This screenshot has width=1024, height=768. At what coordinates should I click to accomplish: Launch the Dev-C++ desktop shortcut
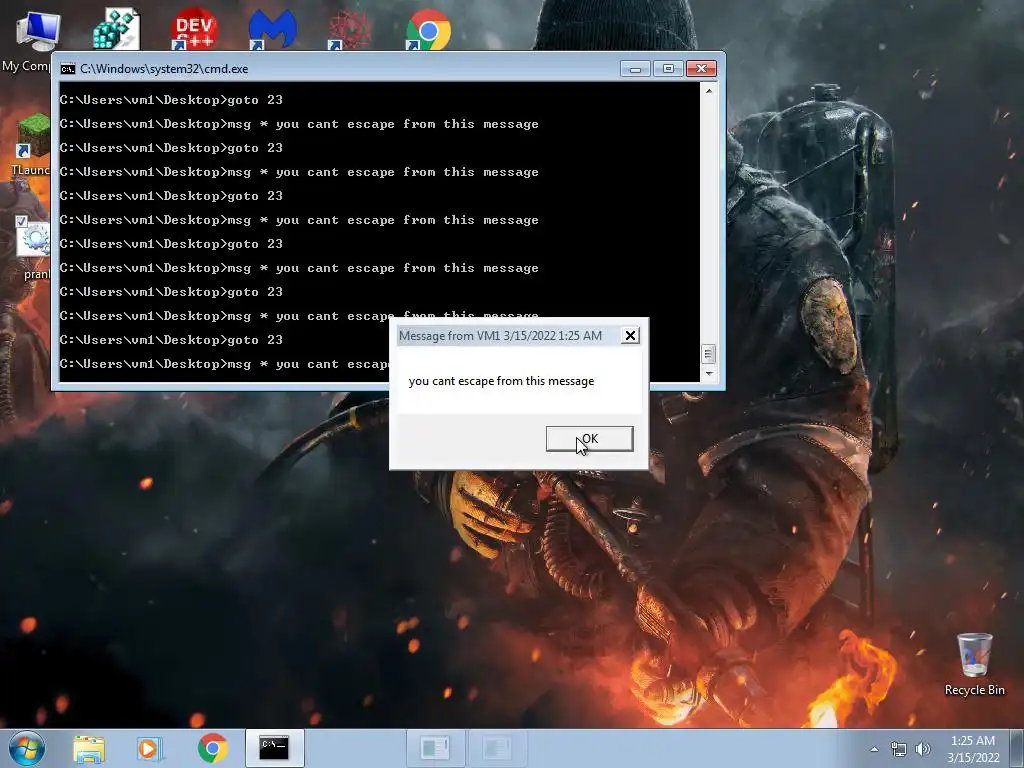pyautogui.click(x=194, y=29)
